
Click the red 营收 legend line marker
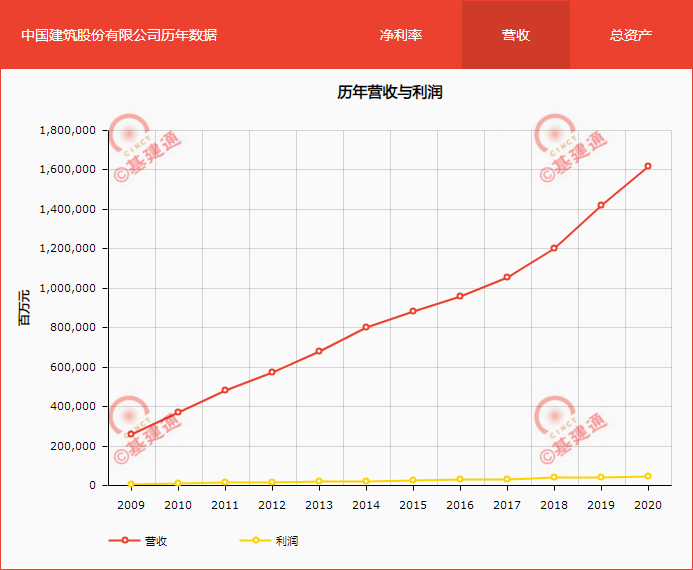(x=125, y=541)
